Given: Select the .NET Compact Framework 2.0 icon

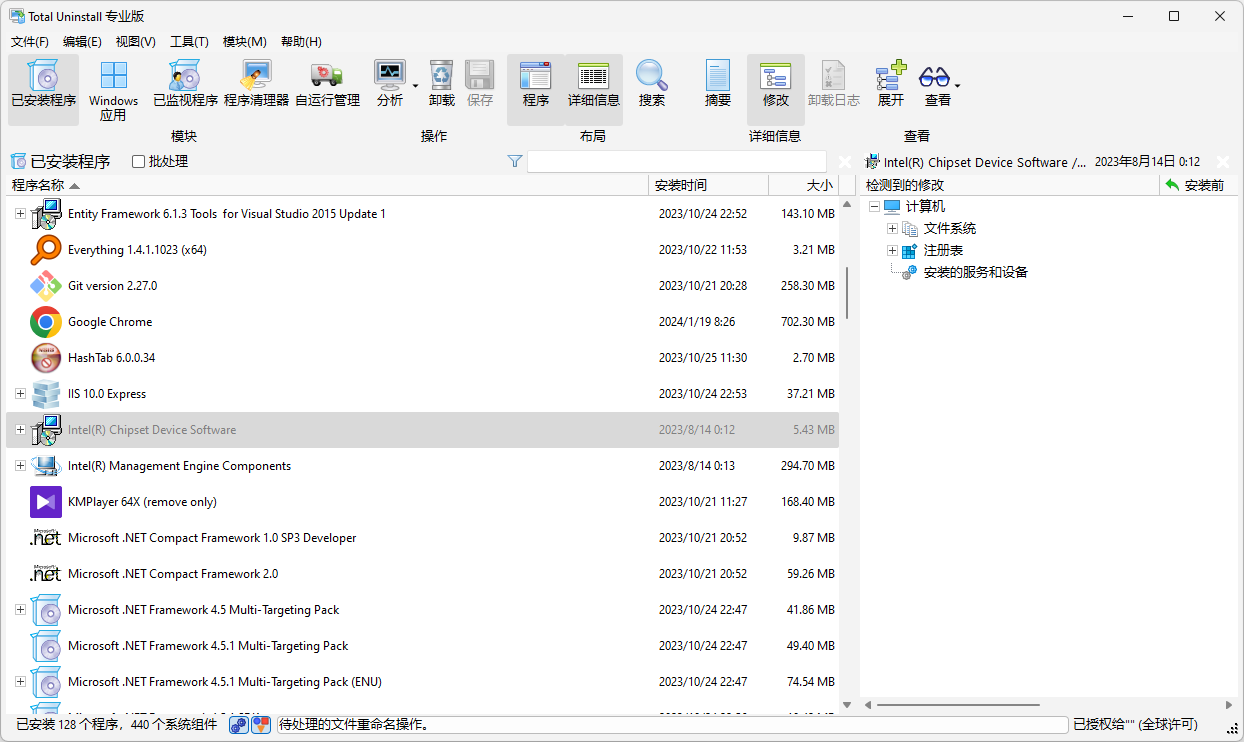Looking at the screenshot, I should (46, 574).
